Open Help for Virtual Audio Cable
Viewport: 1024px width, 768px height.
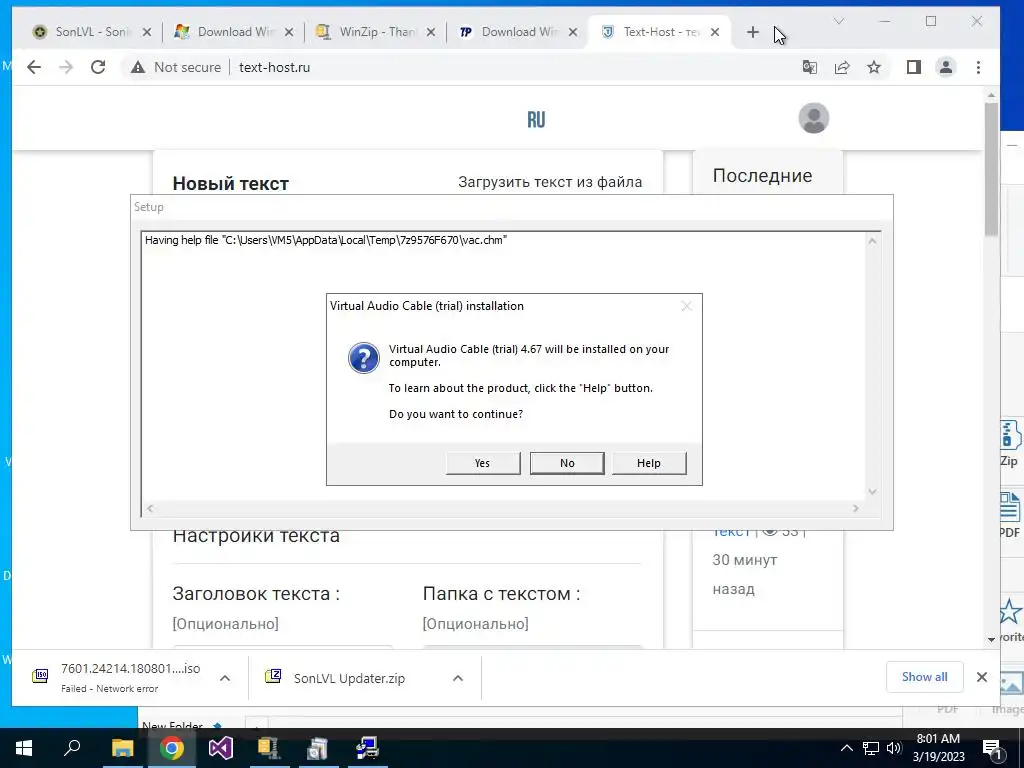(648, 463)
